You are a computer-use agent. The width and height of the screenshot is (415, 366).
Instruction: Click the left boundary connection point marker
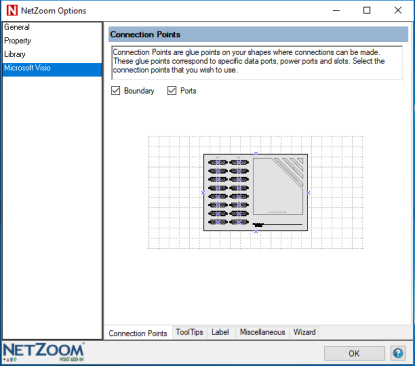pos(203,193)
